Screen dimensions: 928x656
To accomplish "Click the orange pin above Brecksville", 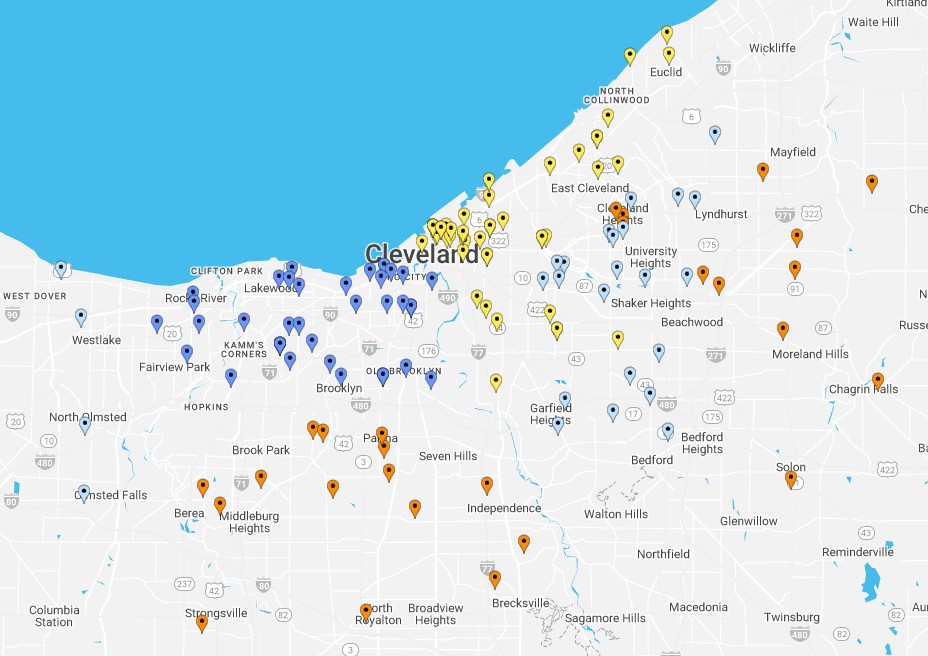I will click(495, 578).
